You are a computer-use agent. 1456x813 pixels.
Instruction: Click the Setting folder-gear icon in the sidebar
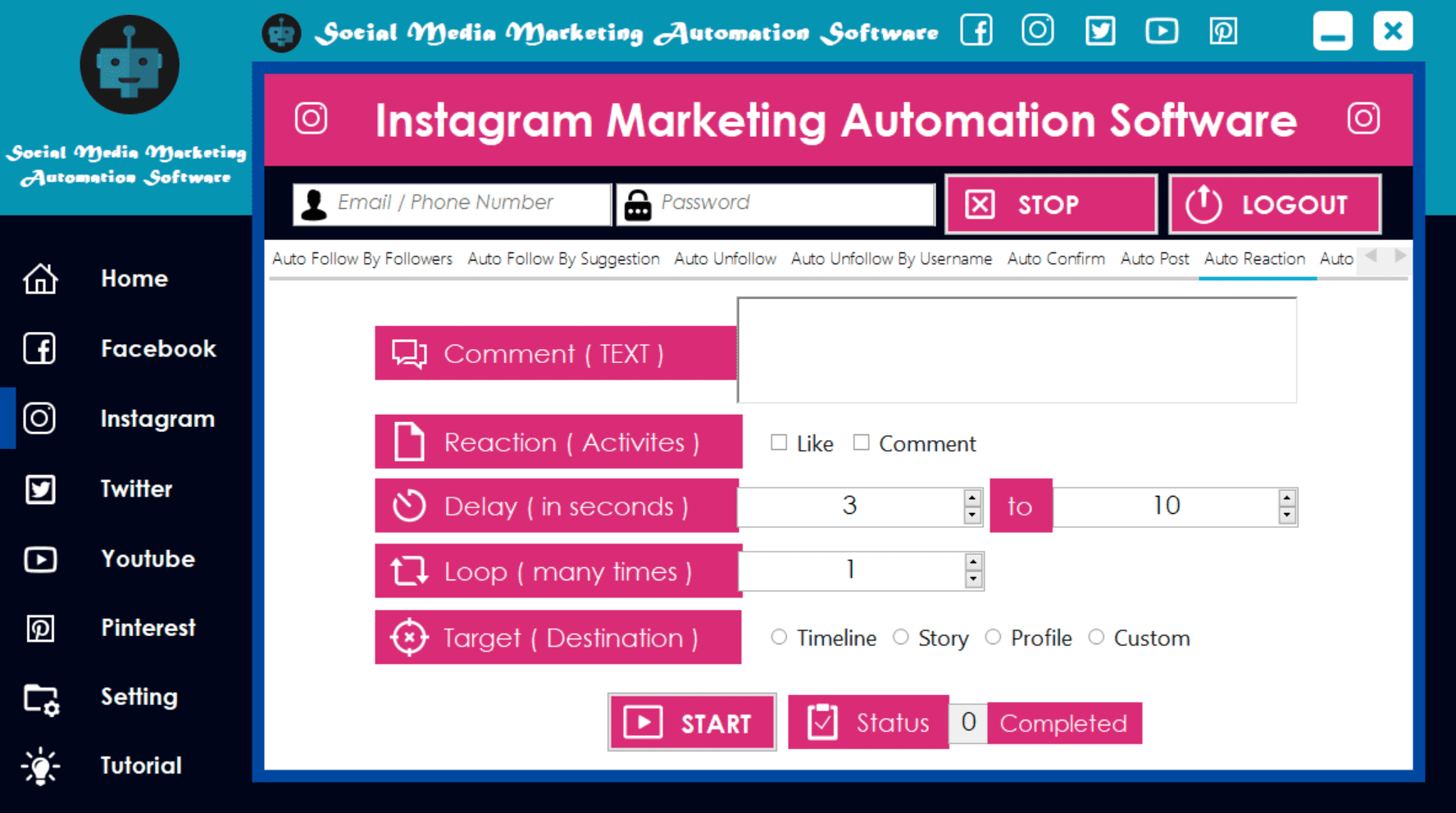[x=41, y=699]
